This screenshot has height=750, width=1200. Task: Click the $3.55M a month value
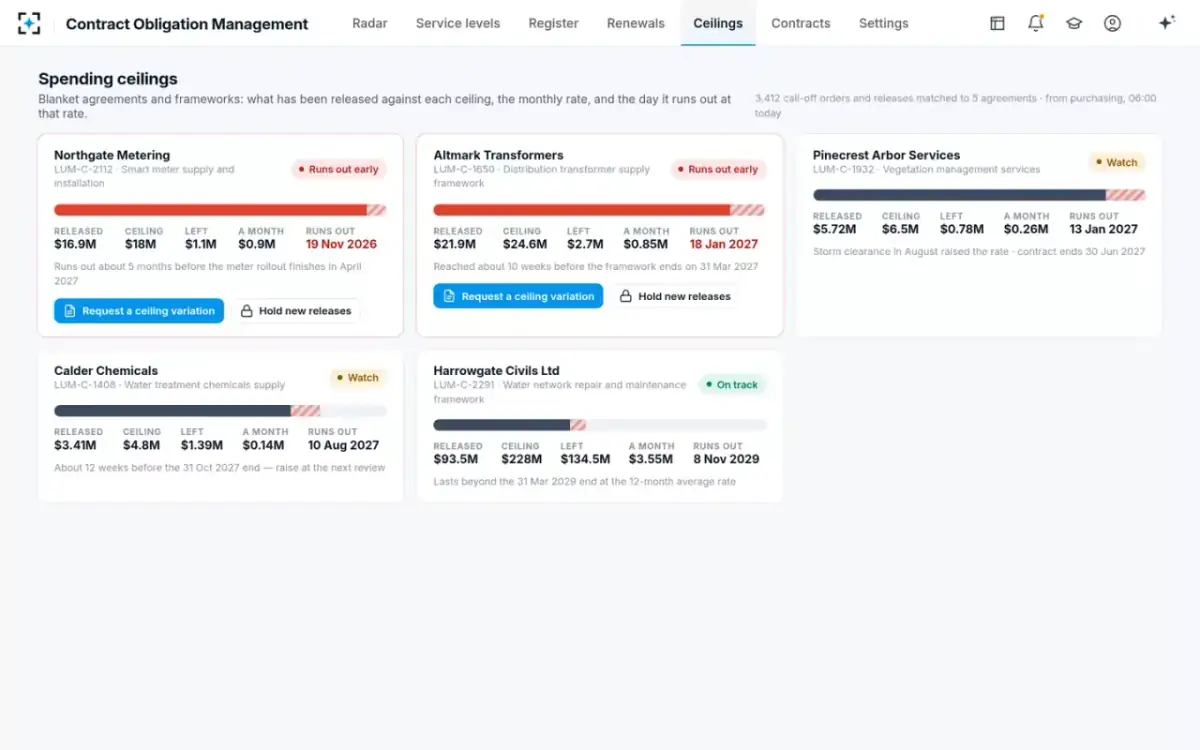tap(651, 459)
